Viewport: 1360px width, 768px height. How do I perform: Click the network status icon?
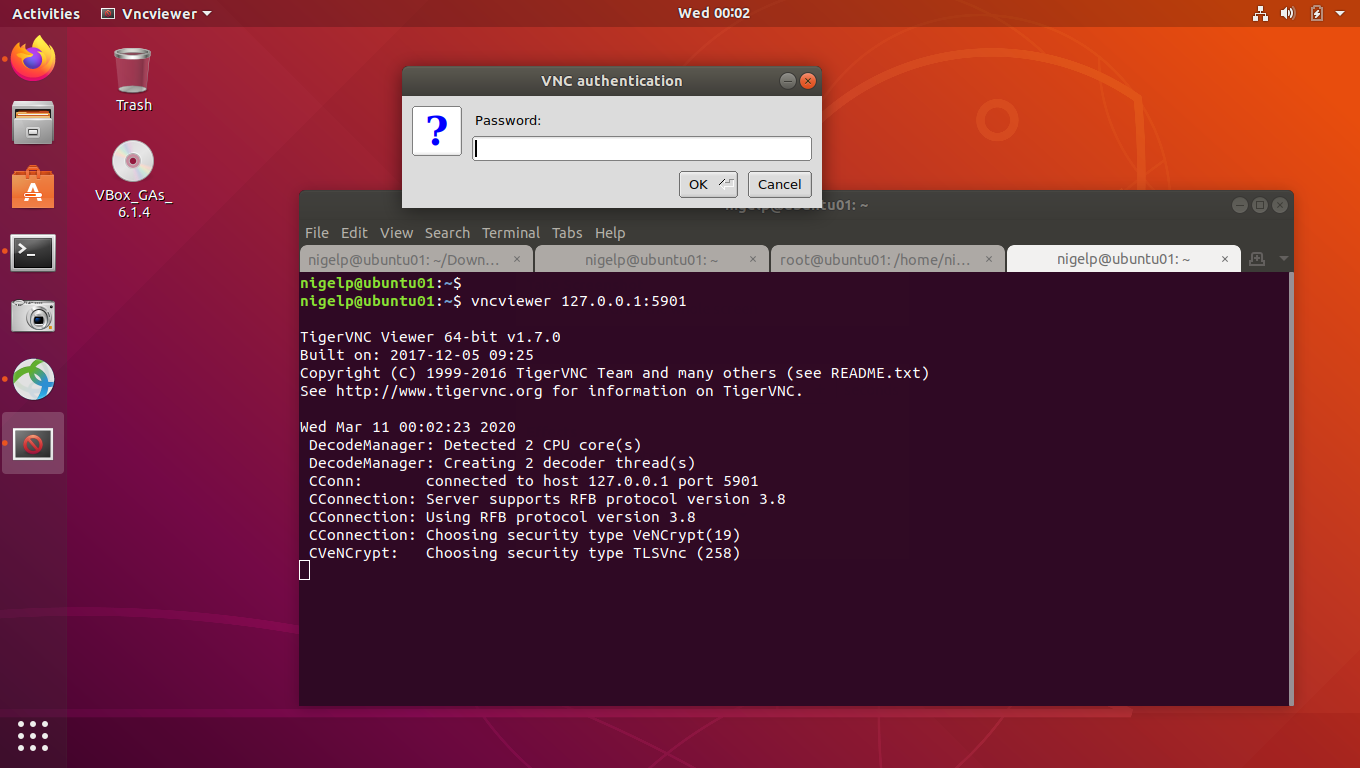pos(1259,13)
